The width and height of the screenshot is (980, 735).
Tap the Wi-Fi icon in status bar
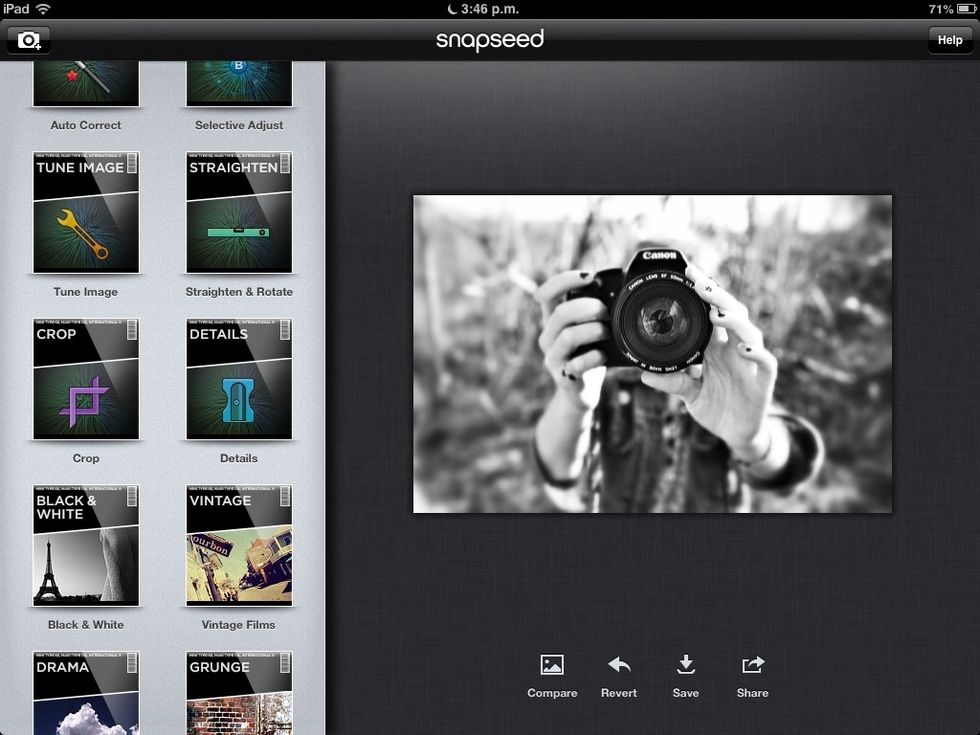43,9
